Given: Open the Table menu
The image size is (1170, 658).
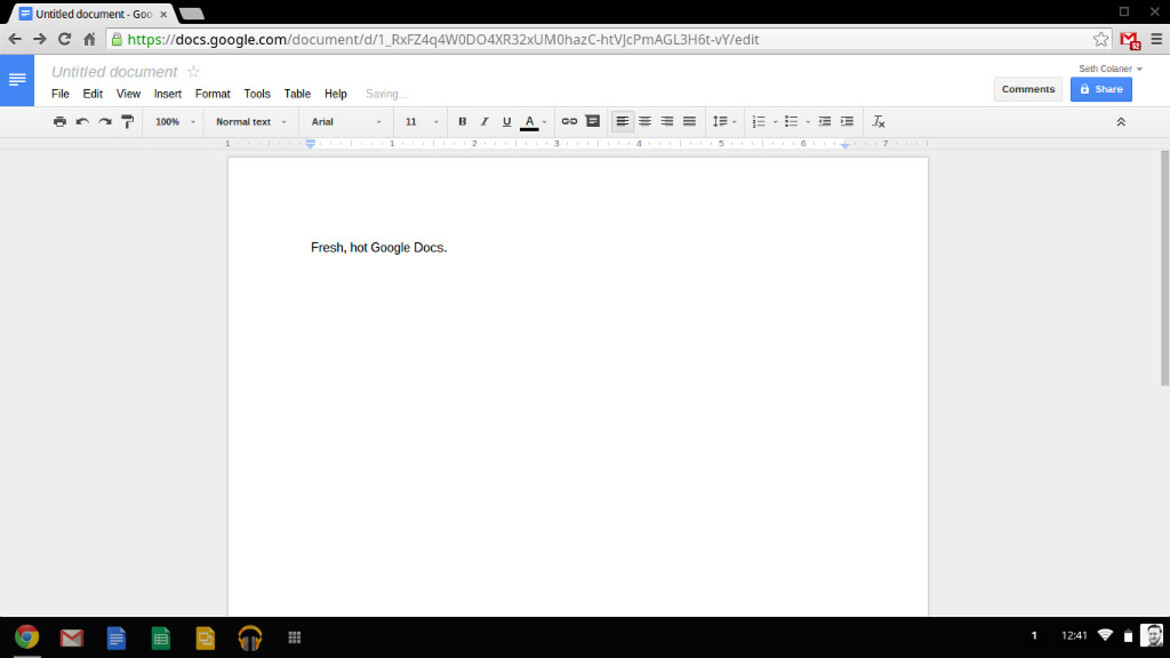Looking at the screenshot, I should point(297,94).
